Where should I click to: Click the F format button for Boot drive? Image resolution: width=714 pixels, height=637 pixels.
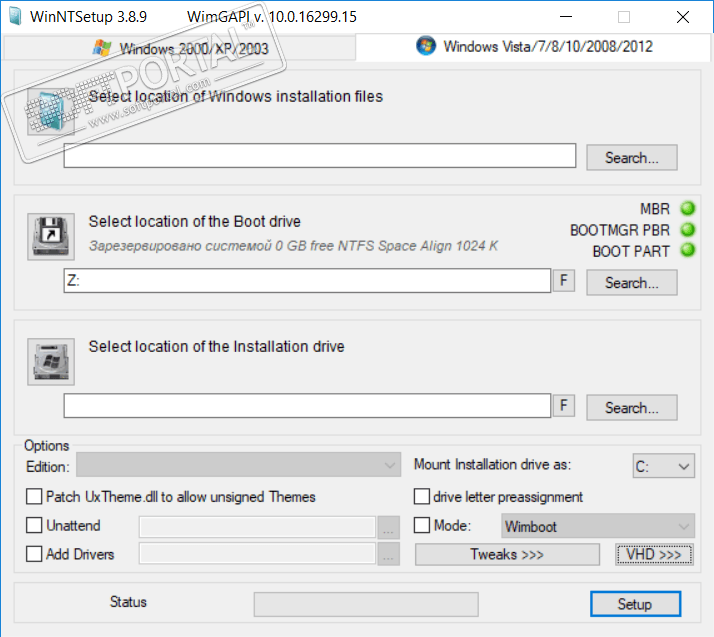(x=564, y=280)
